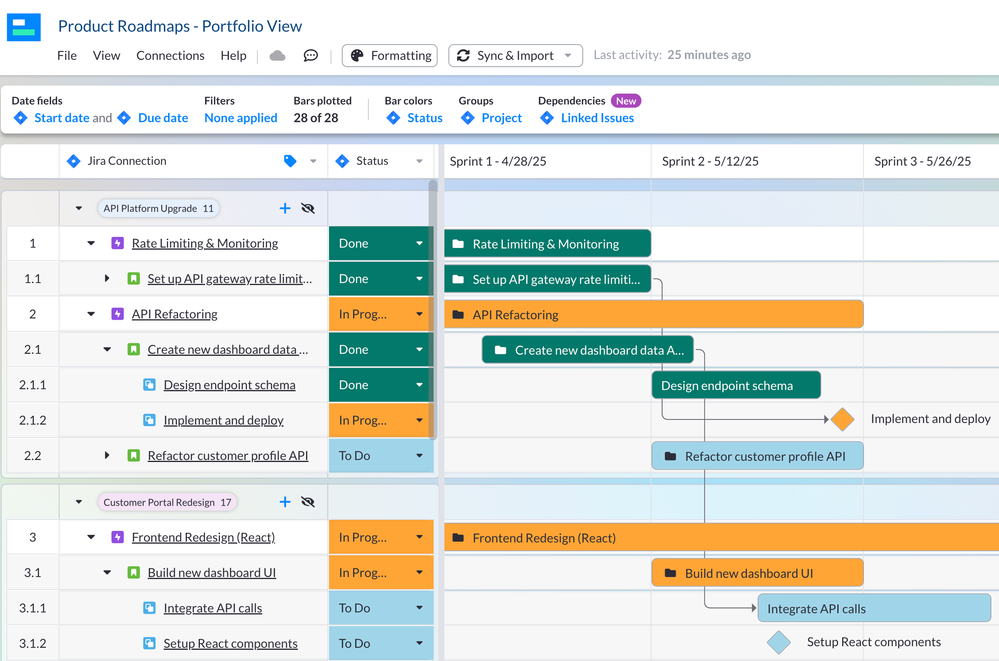This screenshot has width=999, height=661.
Task: Open status dropdown for Refactor customer profile API
Action: pos(419,456)
